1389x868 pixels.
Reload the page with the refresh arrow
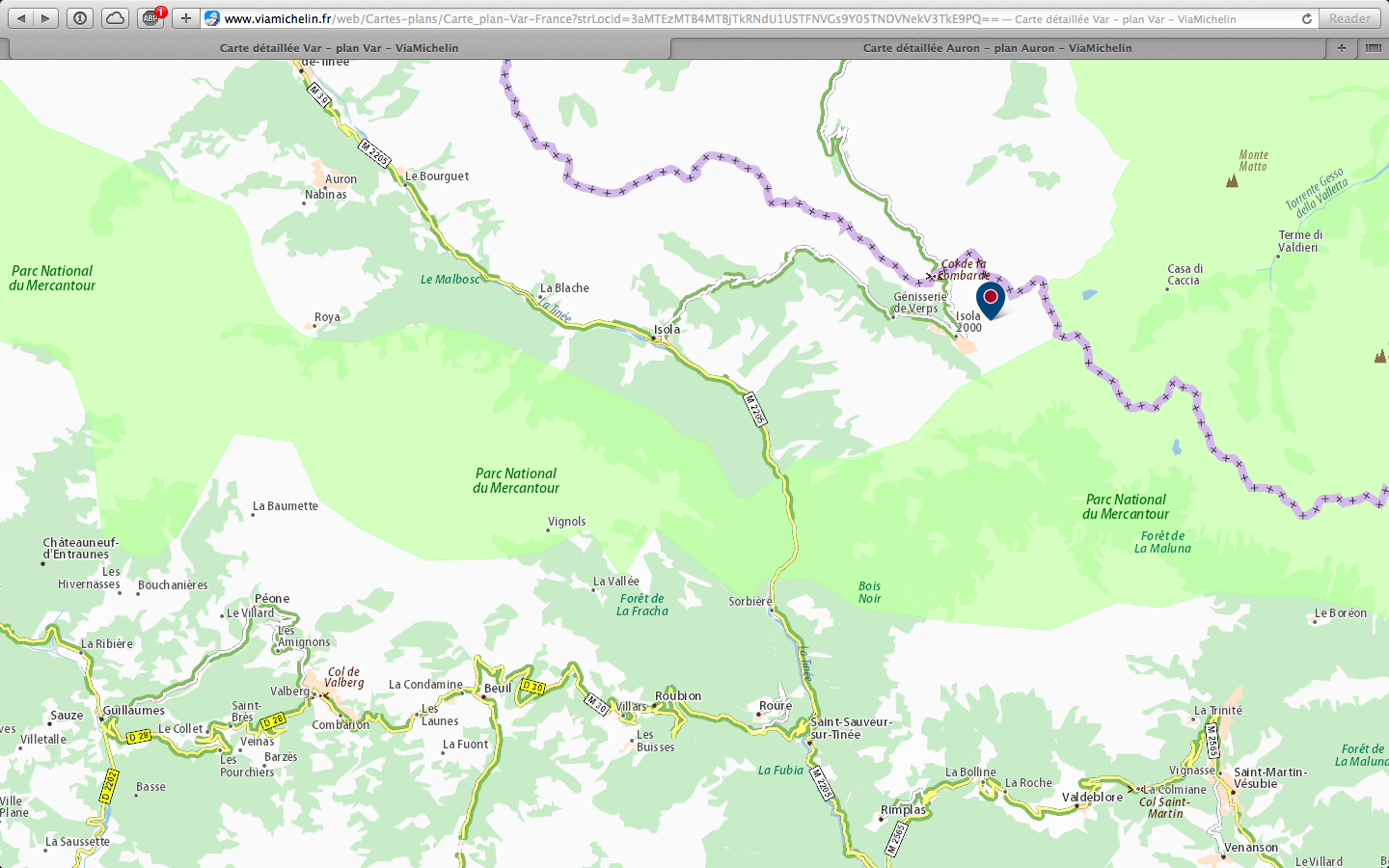pos(1307,18)
